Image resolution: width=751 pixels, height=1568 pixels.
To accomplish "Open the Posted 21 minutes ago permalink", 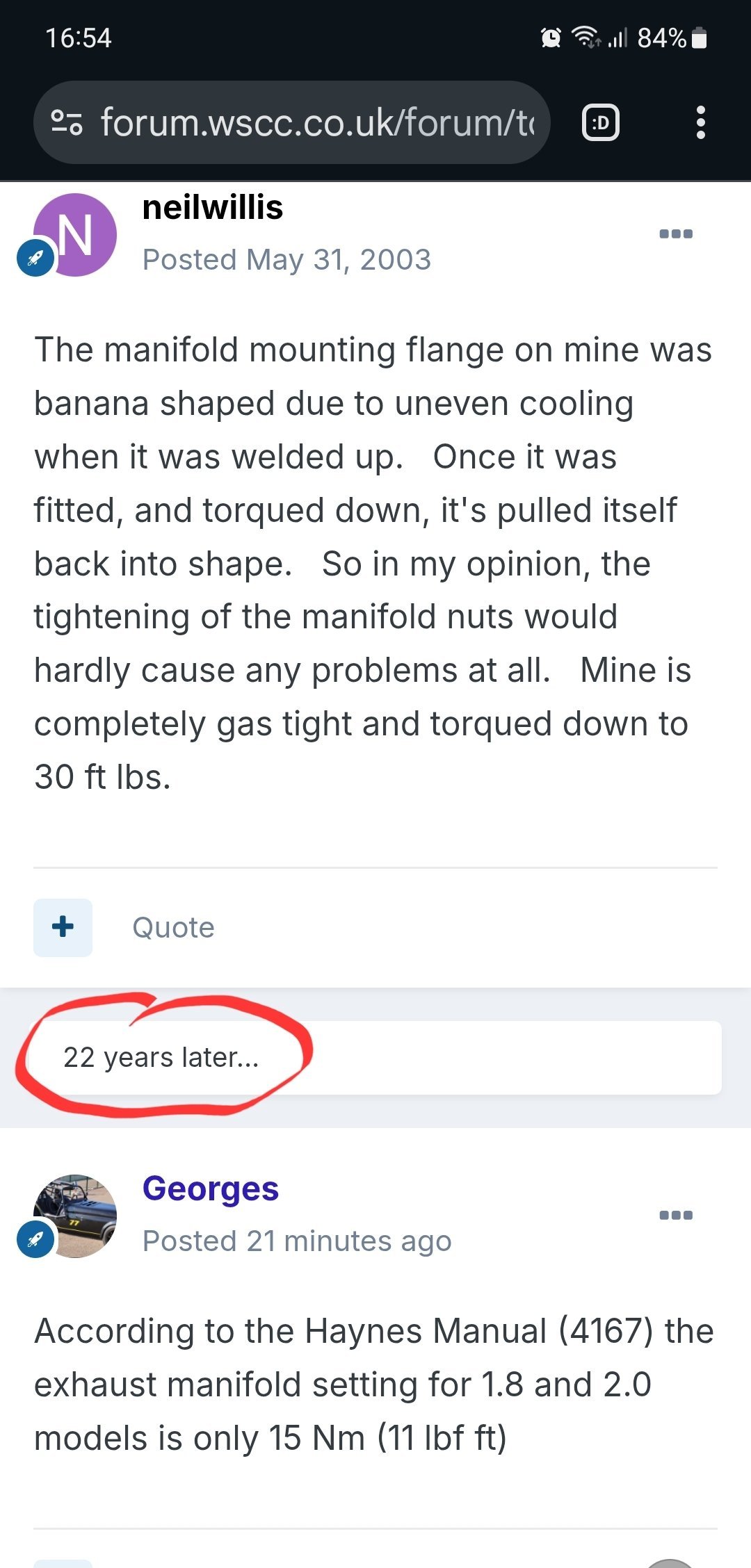I will click(297, 1241).
